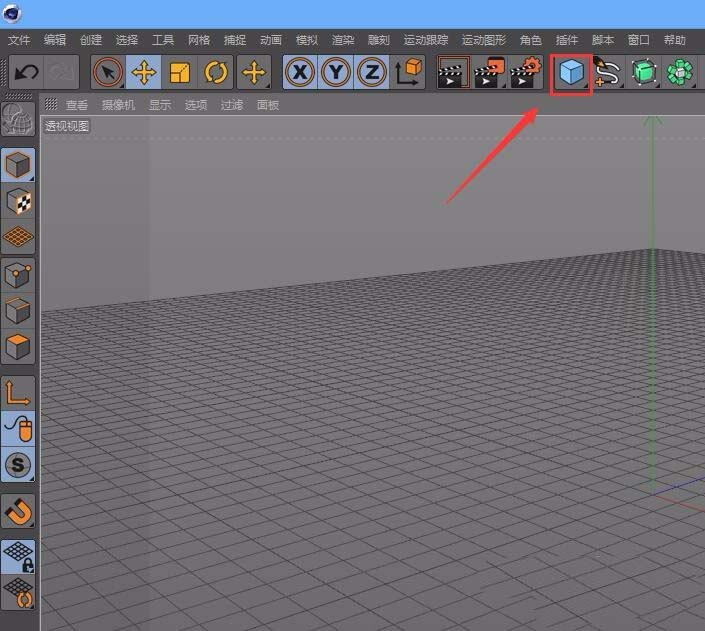
Task: Open viewport 选项 menu
Action: [196, 105]
